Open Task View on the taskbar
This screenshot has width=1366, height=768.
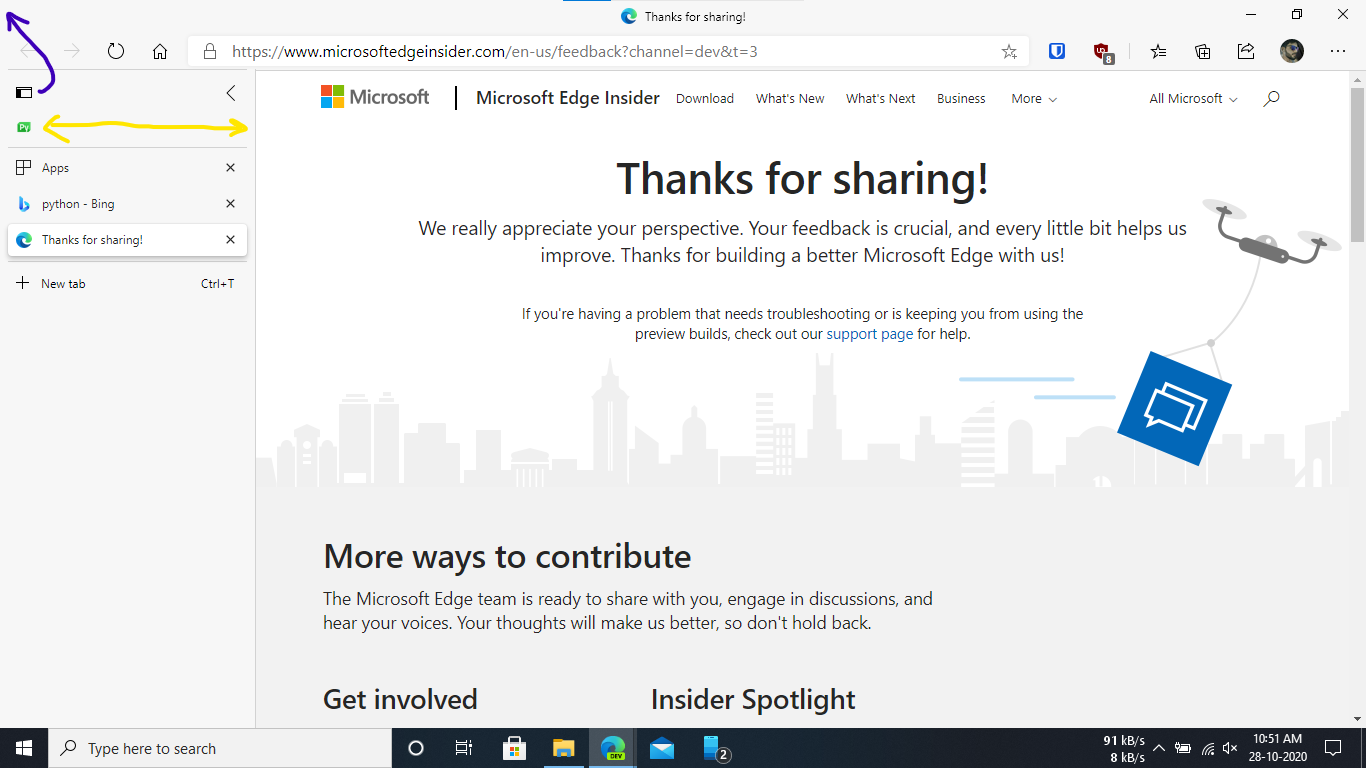[464, 748]
